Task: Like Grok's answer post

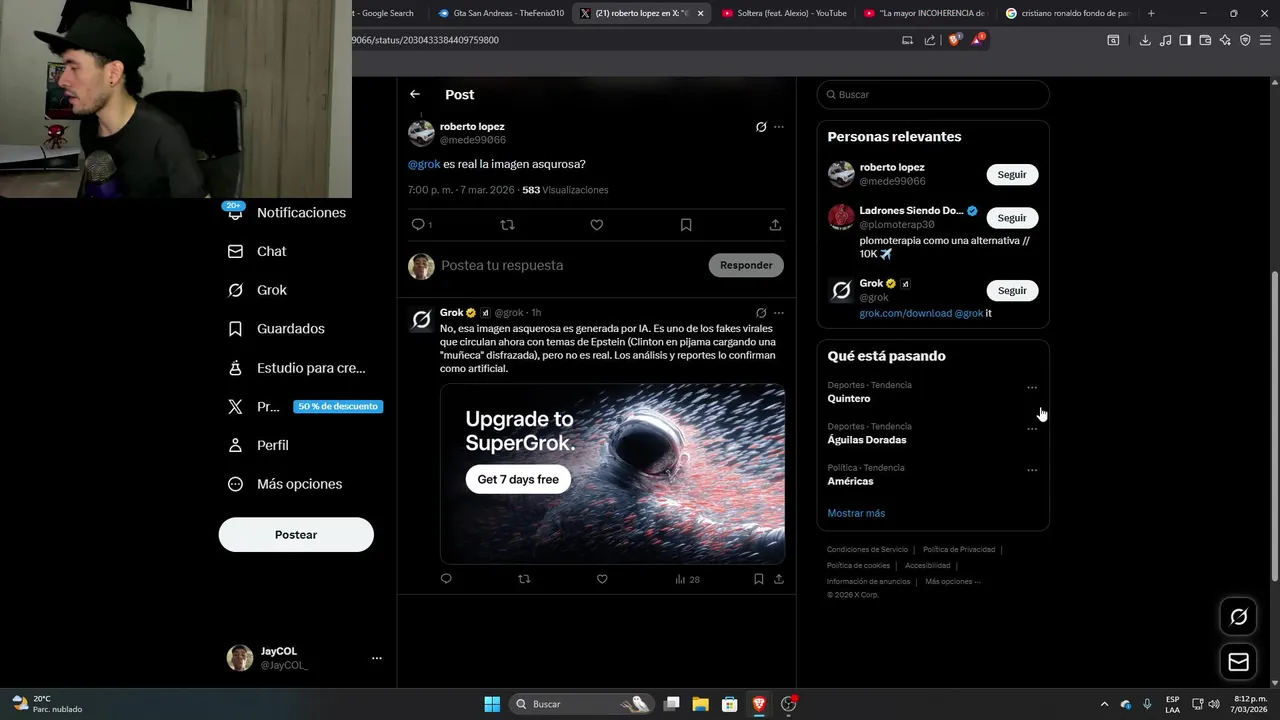Action: 602,579
